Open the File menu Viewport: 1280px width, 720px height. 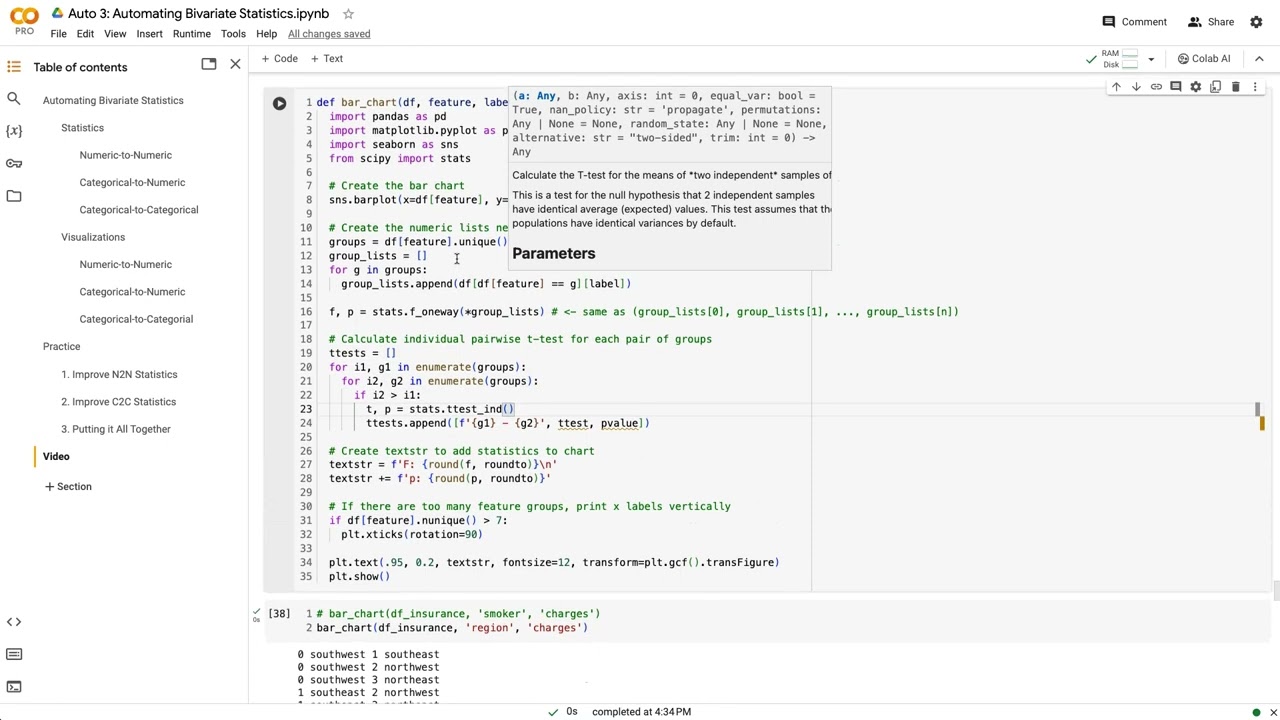click(x=59, y=34)
